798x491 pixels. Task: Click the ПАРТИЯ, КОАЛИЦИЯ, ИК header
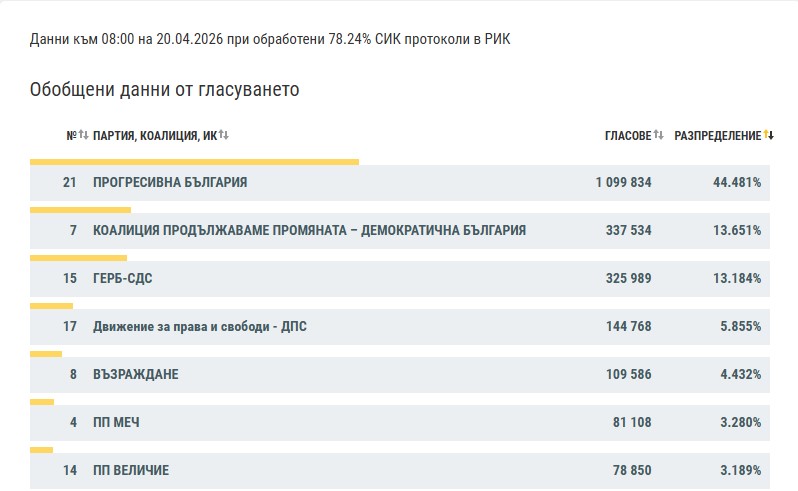[x=154, y=136]
